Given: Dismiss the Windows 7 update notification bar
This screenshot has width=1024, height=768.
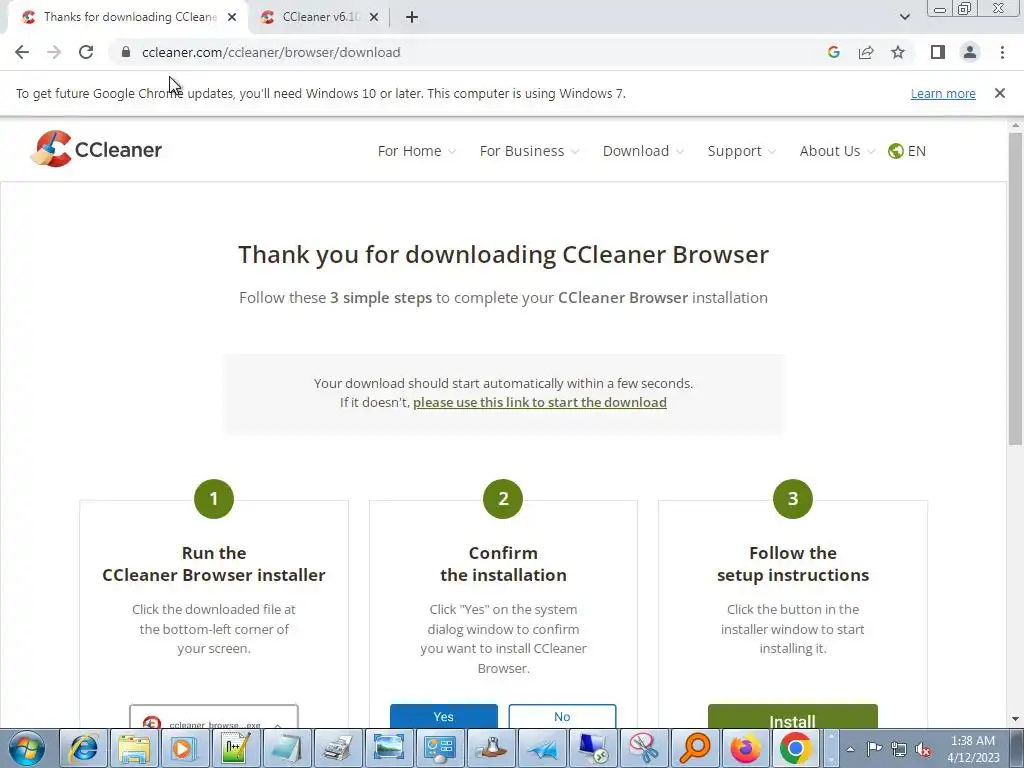Looking at the screenshot, I should pos(999,93).
